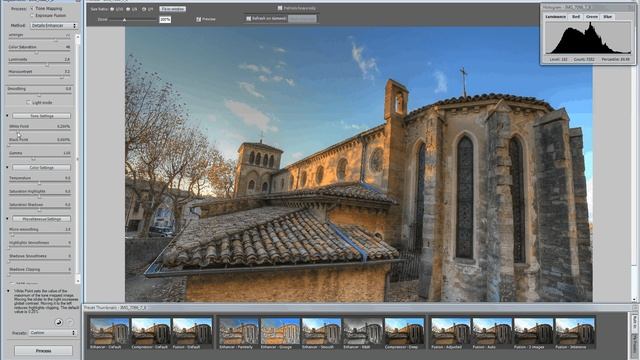This screenshot has width=640, height=360.
Task: Click the Black Point slider
Action: [x=39, y=144]
